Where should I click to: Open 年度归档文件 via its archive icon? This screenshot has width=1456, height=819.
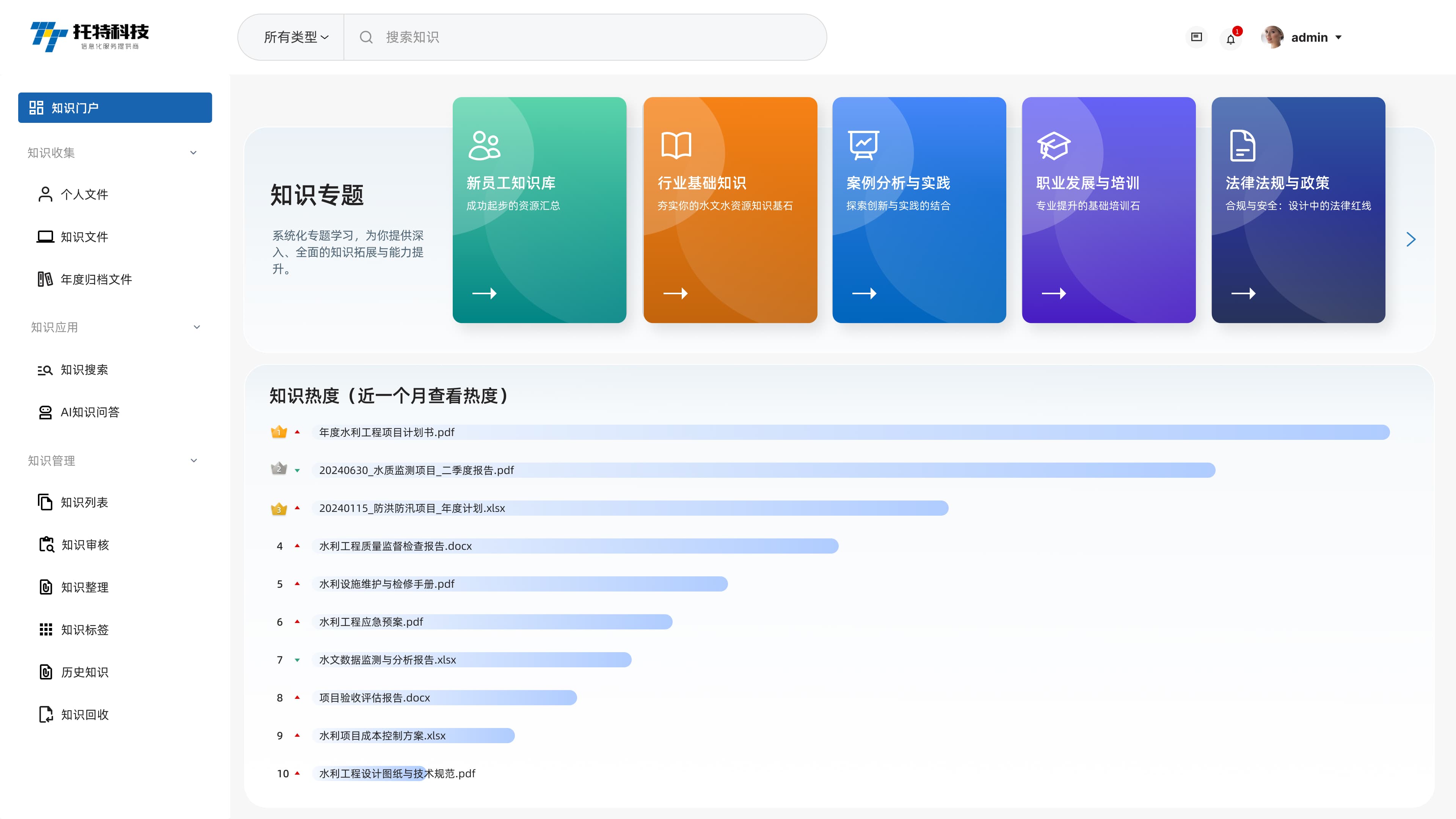pyautogui.click(x=45, y=279)
